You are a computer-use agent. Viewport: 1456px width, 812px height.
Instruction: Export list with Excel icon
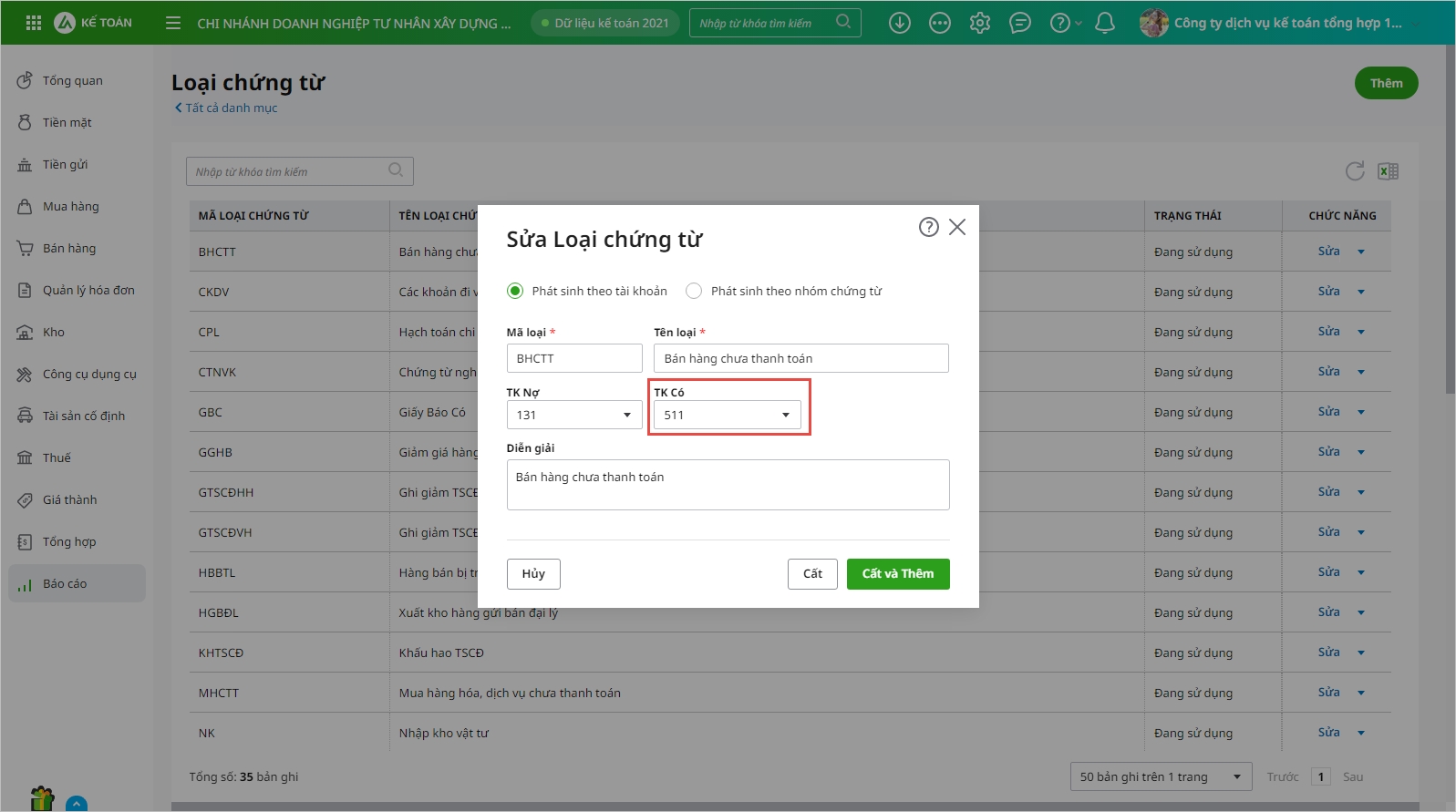1388,171
